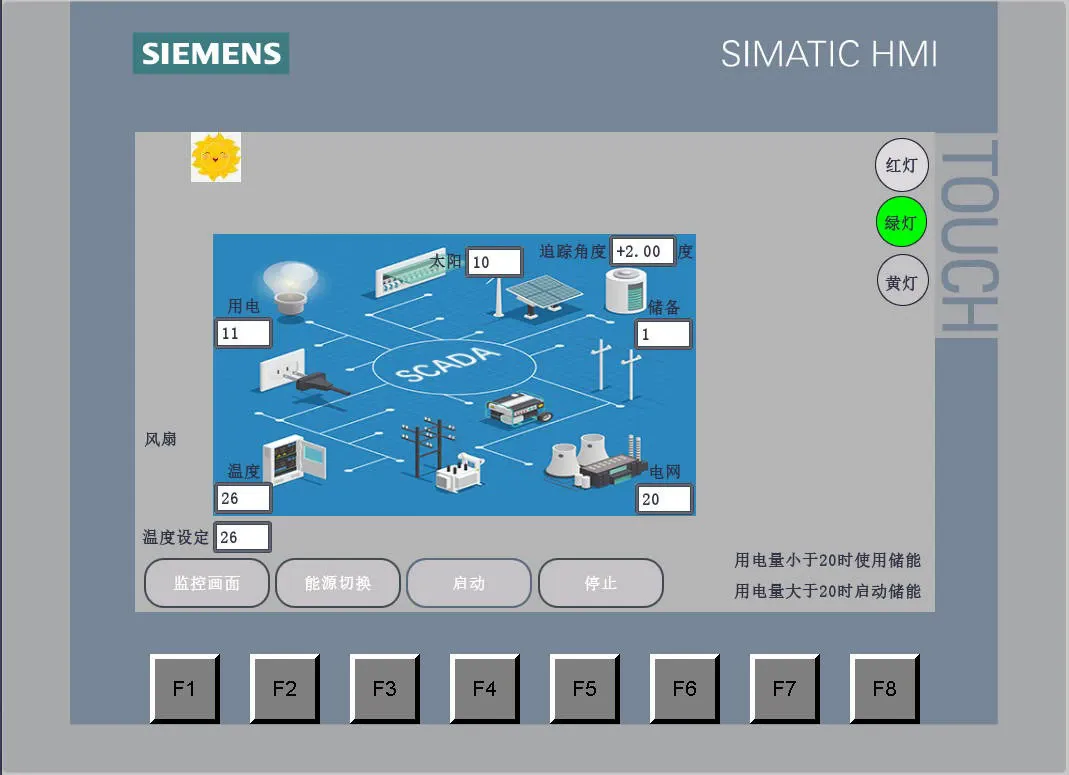Click the F6 function key
1069x775 pixels.
pyautogui.click(x=684, y=688)
